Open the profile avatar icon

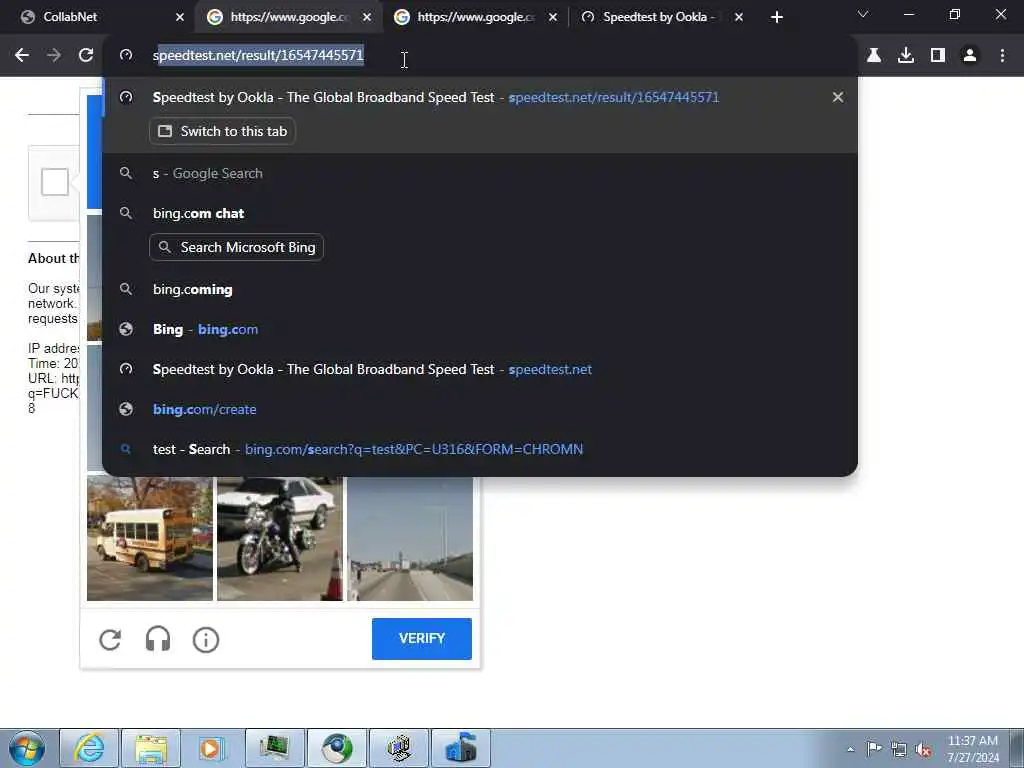point(970,56)
